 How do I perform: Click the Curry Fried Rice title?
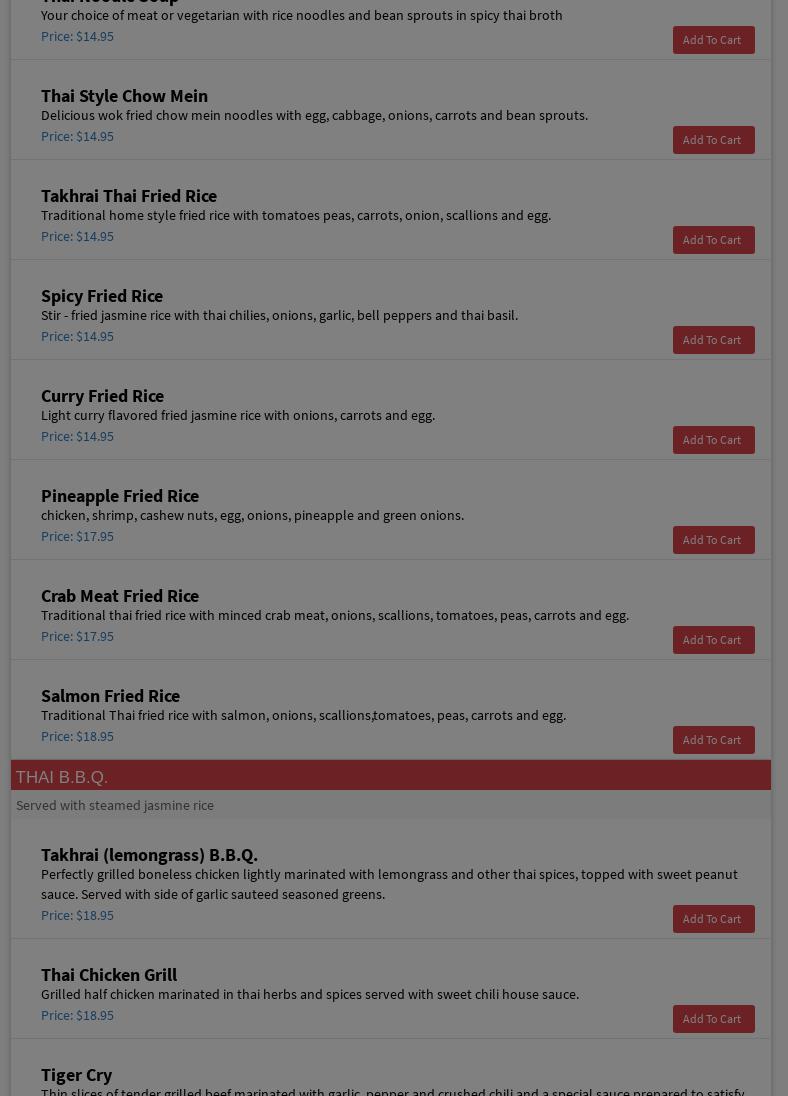[x=102, y=396]
